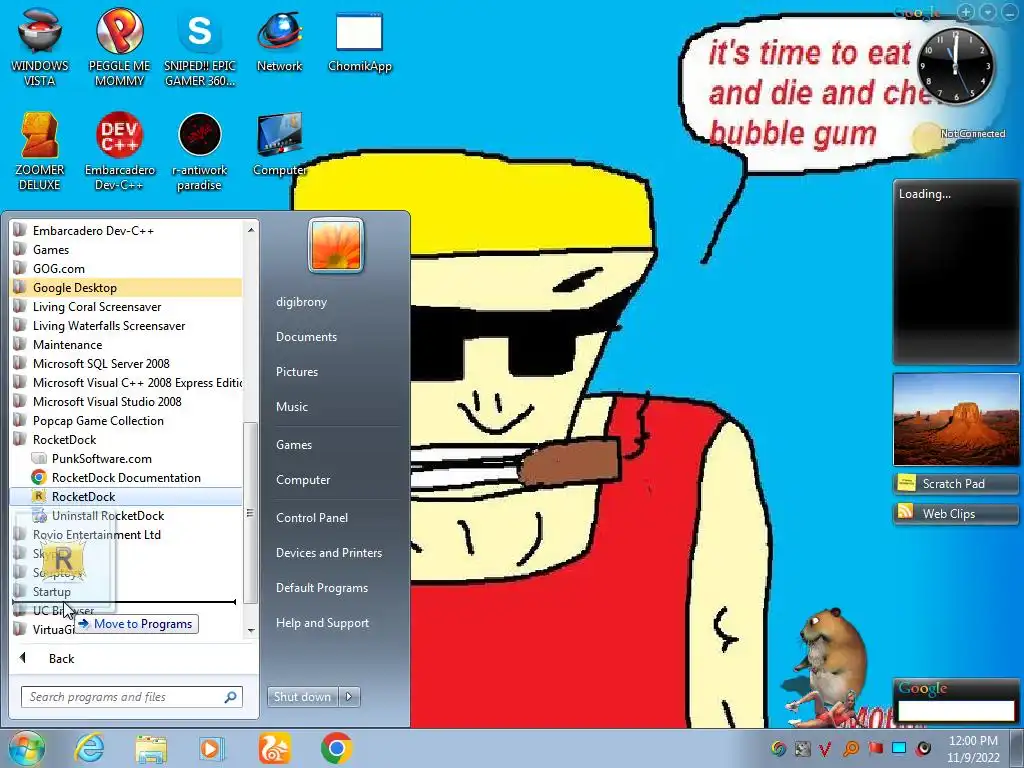Click the digibrony user folder link
The height and width of the screenshot is (768, 1024).
(x=301, y=302)
